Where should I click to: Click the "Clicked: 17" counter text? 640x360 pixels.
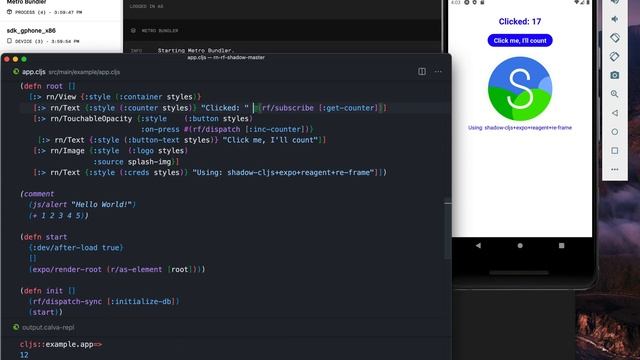tap(520, 22)
